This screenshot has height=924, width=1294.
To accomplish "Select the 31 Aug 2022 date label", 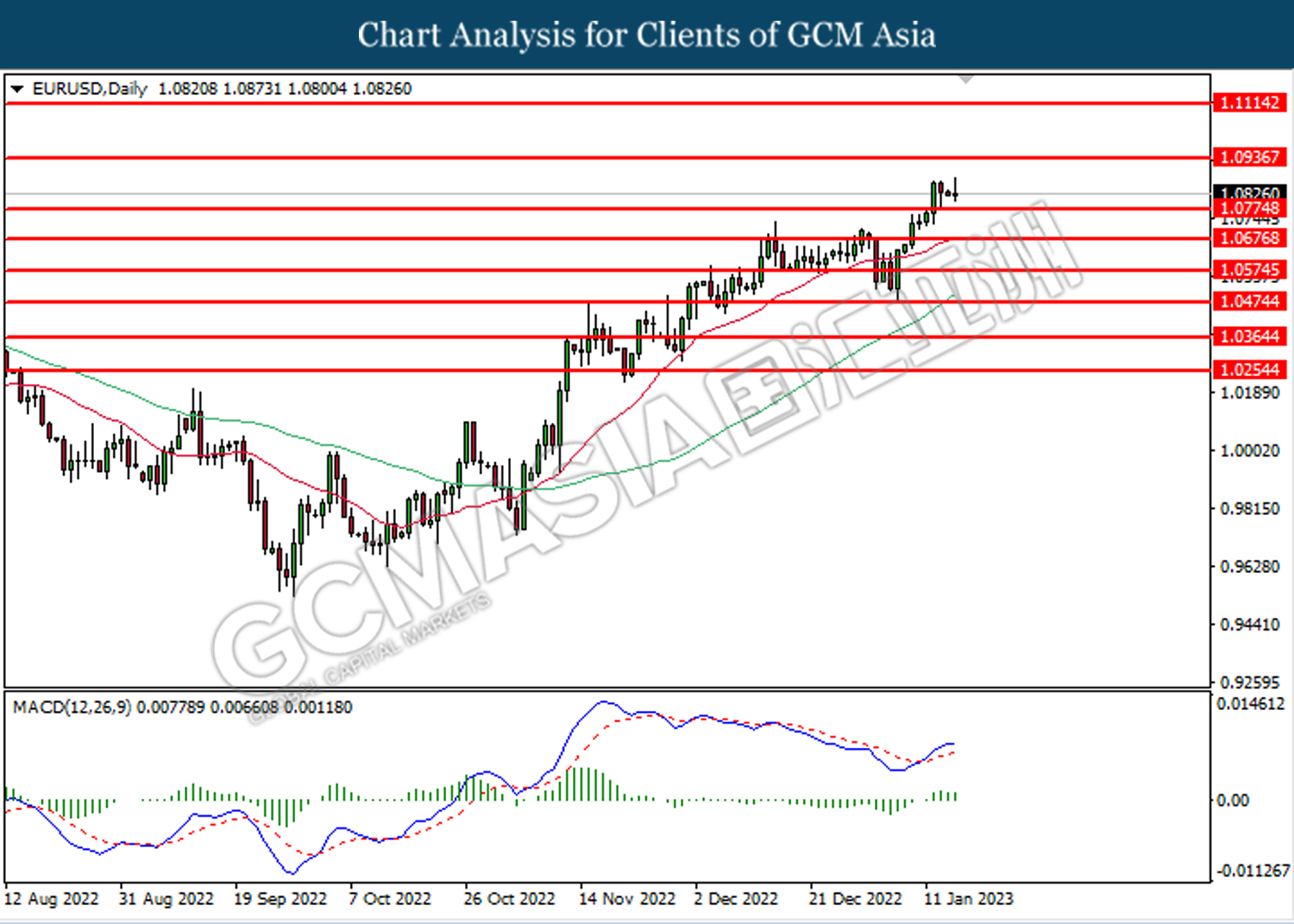I will pyautogui.click(x=166, y=899).
